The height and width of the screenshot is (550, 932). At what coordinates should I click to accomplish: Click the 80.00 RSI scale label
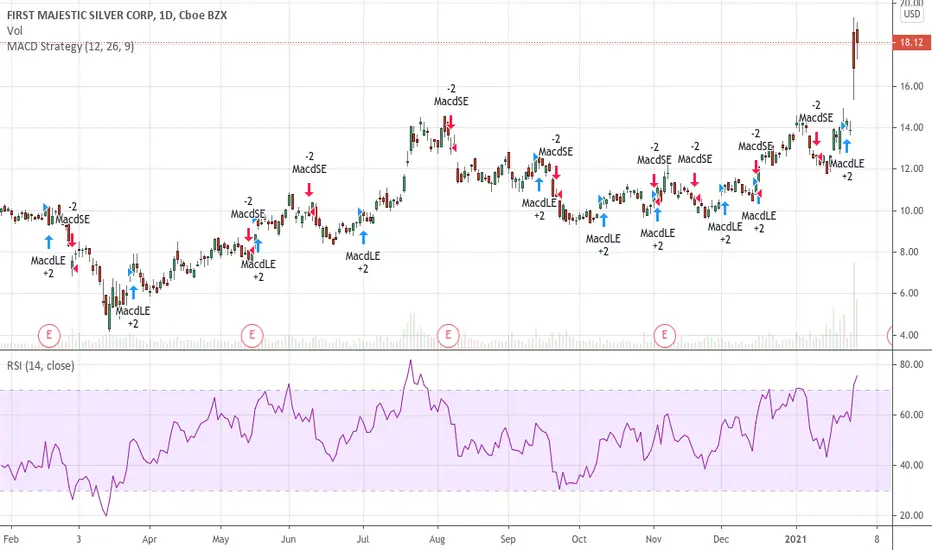[x=911, y=364]
